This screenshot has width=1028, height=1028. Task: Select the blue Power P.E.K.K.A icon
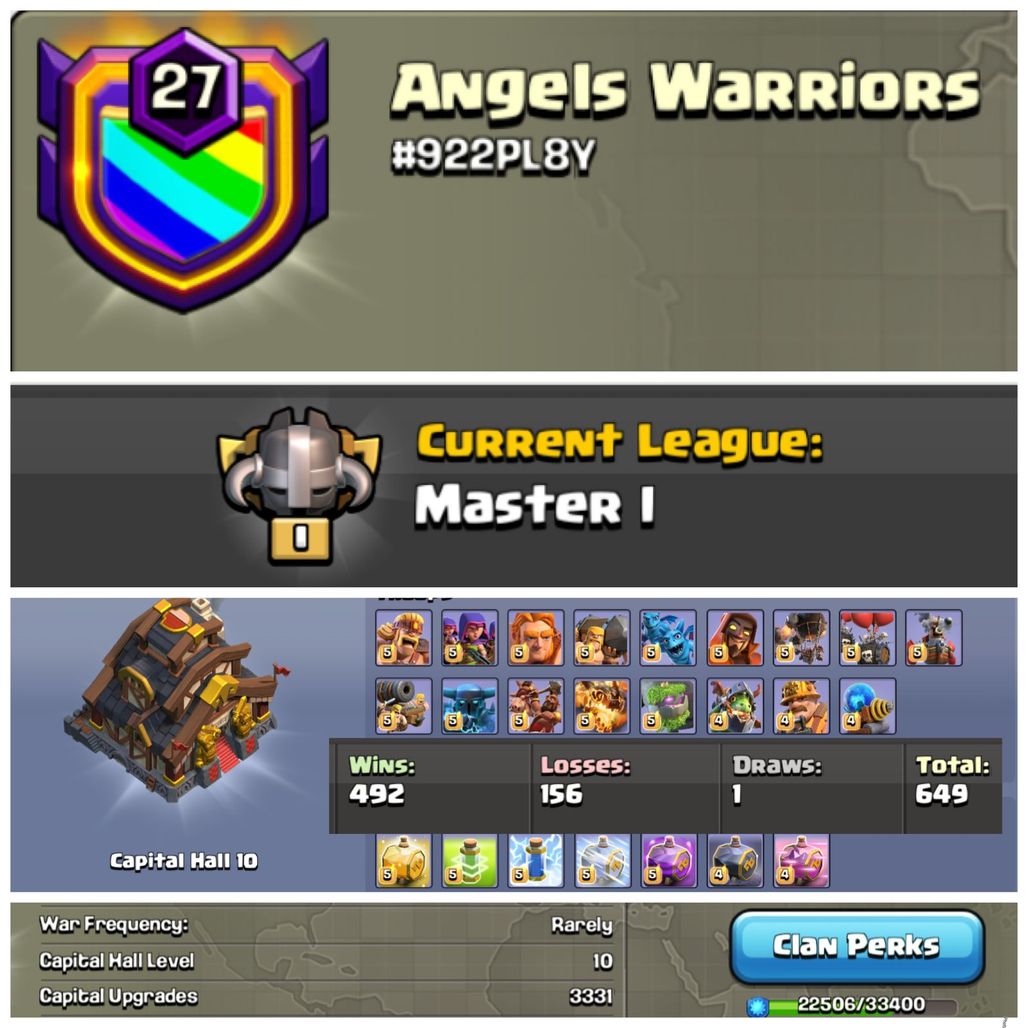pos(469,705)
